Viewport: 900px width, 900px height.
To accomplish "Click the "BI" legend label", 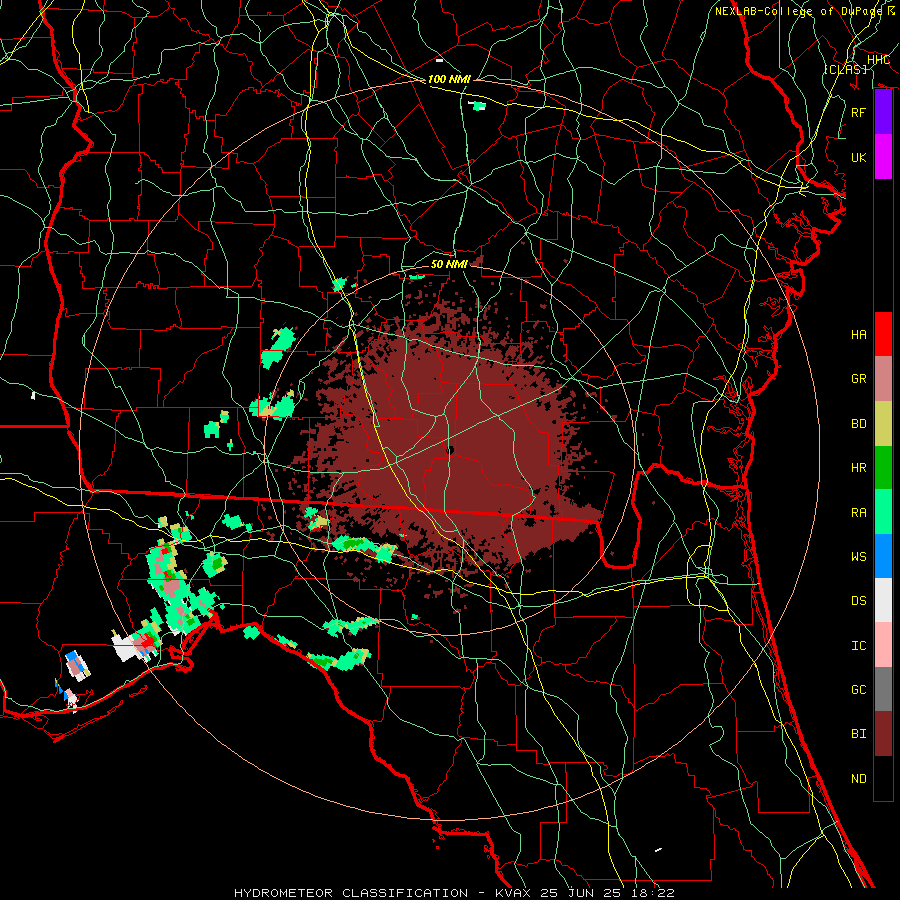I will 858,734.
